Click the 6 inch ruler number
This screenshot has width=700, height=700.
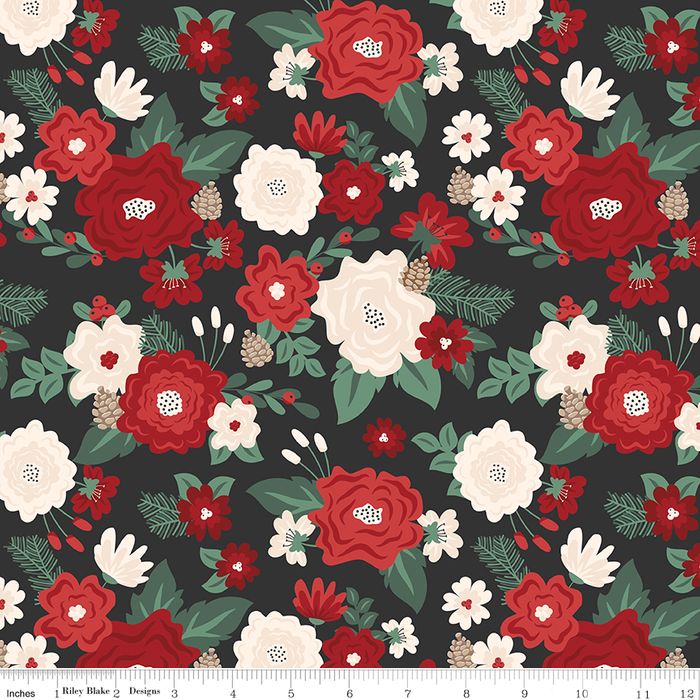coord(347,690)
